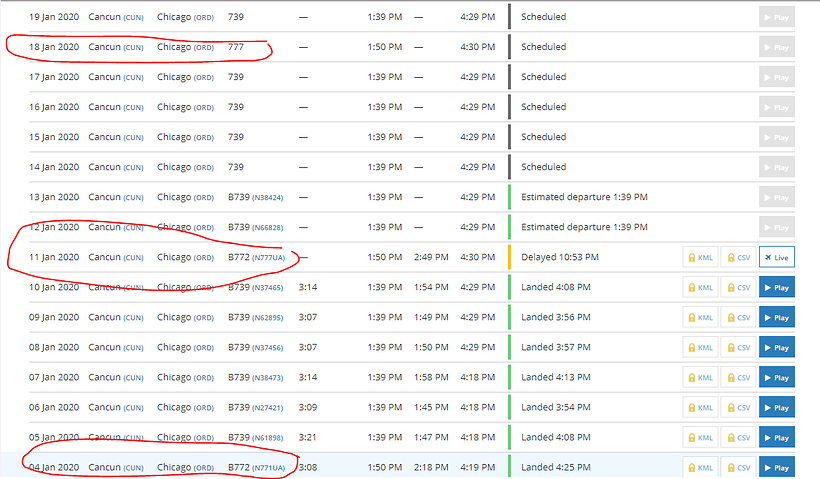Open aircraft registration N61898 link
The height and width of the screenshot is (479, 820).
pyautogui.click(x=267, y=438)
